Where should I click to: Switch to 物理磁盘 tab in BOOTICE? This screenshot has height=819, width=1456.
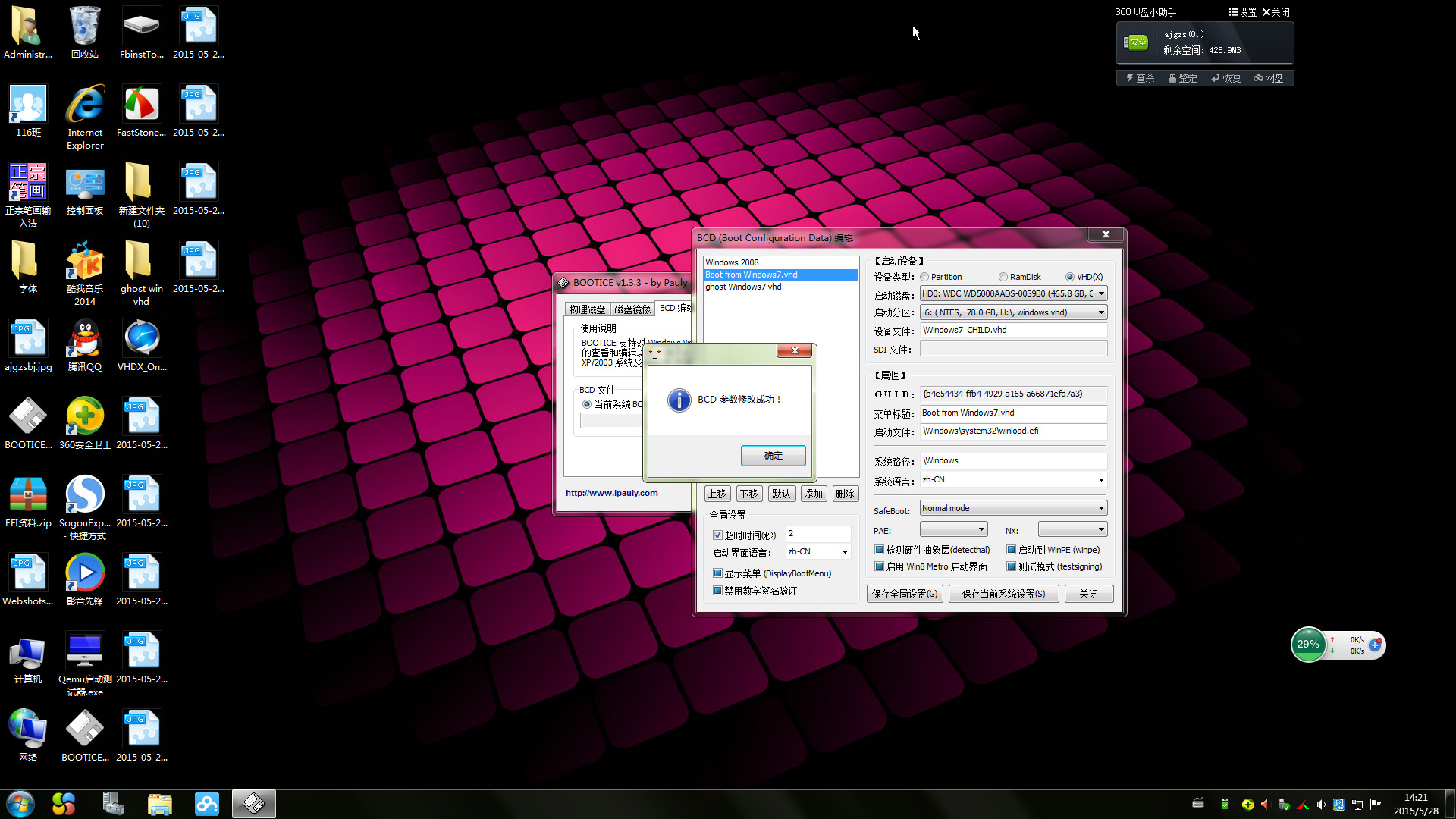point(587,309)
